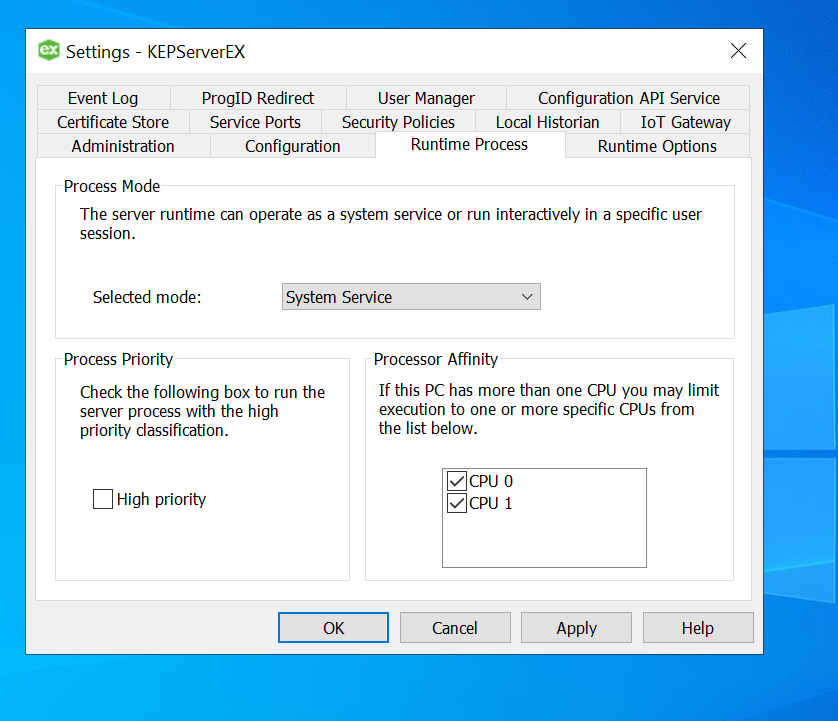Switch to the Administration tab

click(123, 146)
